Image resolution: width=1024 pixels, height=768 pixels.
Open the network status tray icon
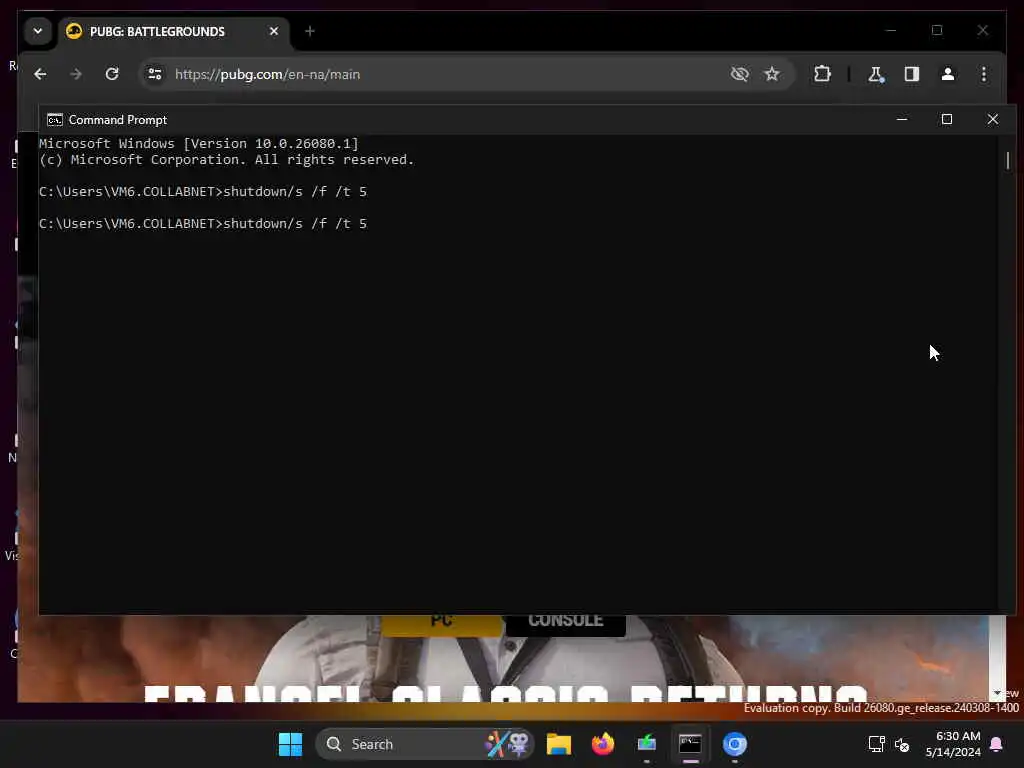[x=876, y=744]
